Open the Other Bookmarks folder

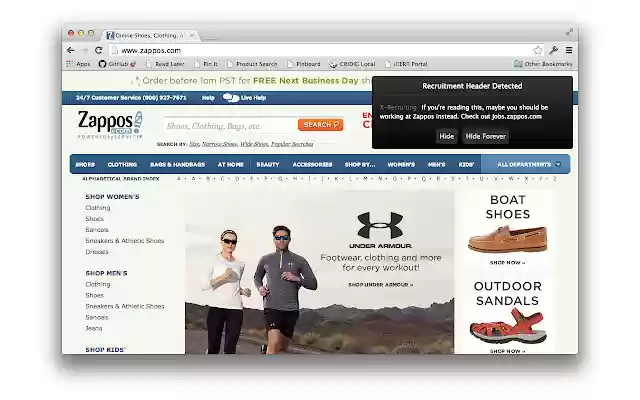pyautogui.click(x=543, y=64)
